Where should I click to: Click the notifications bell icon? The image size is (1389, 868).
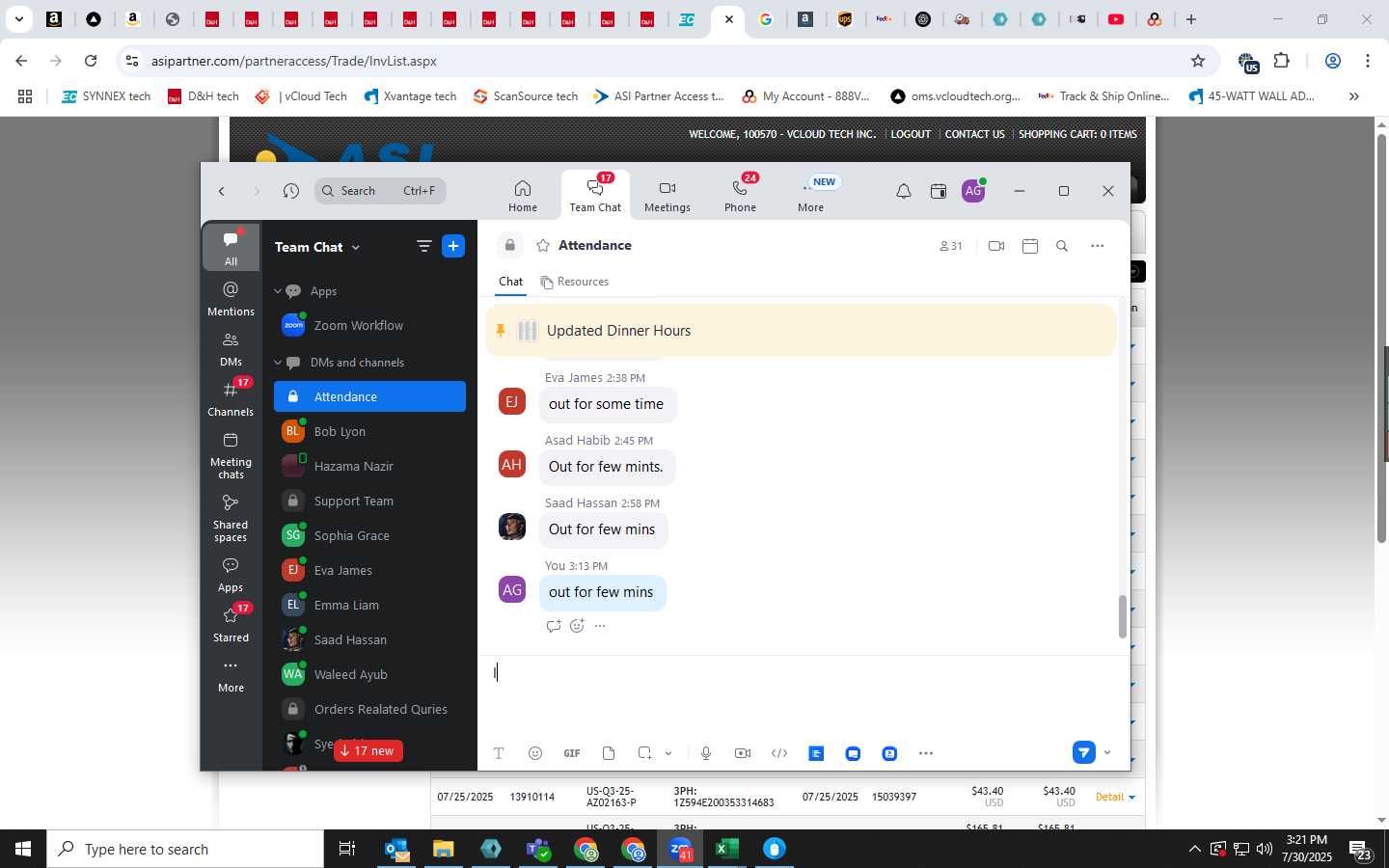903,191
